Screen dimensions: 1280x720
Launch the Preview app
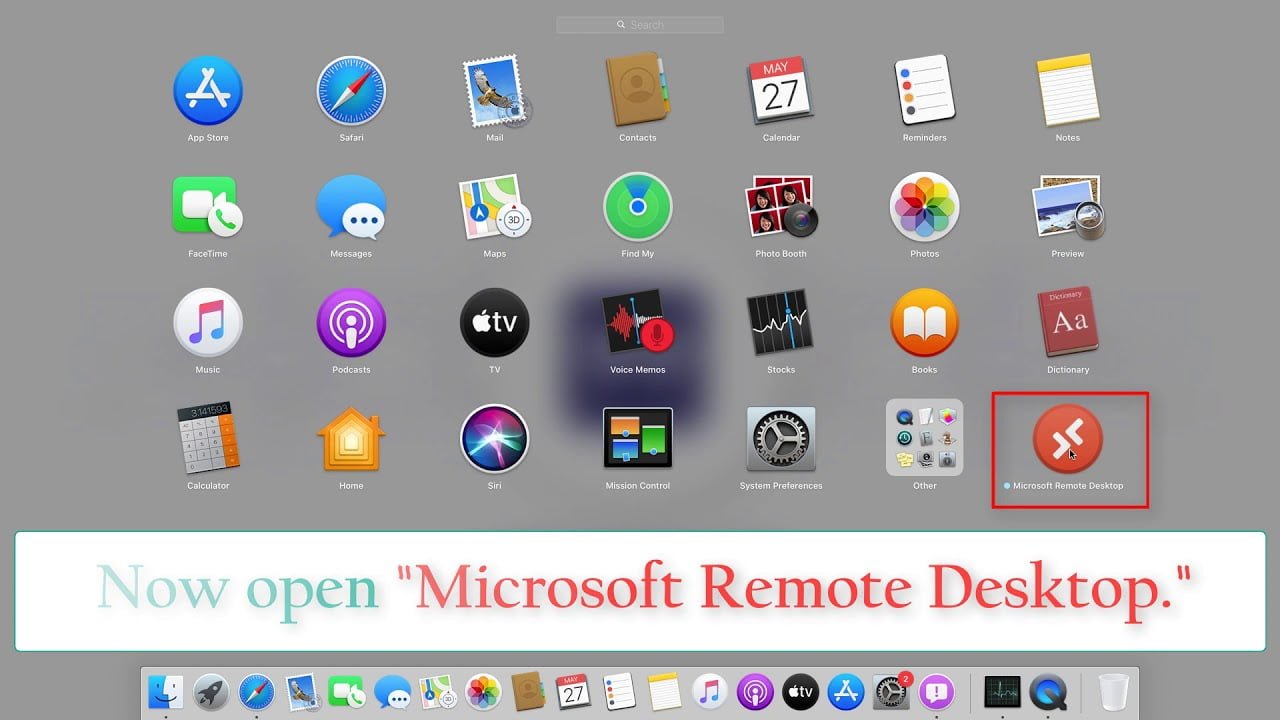tap(1067, 207)
